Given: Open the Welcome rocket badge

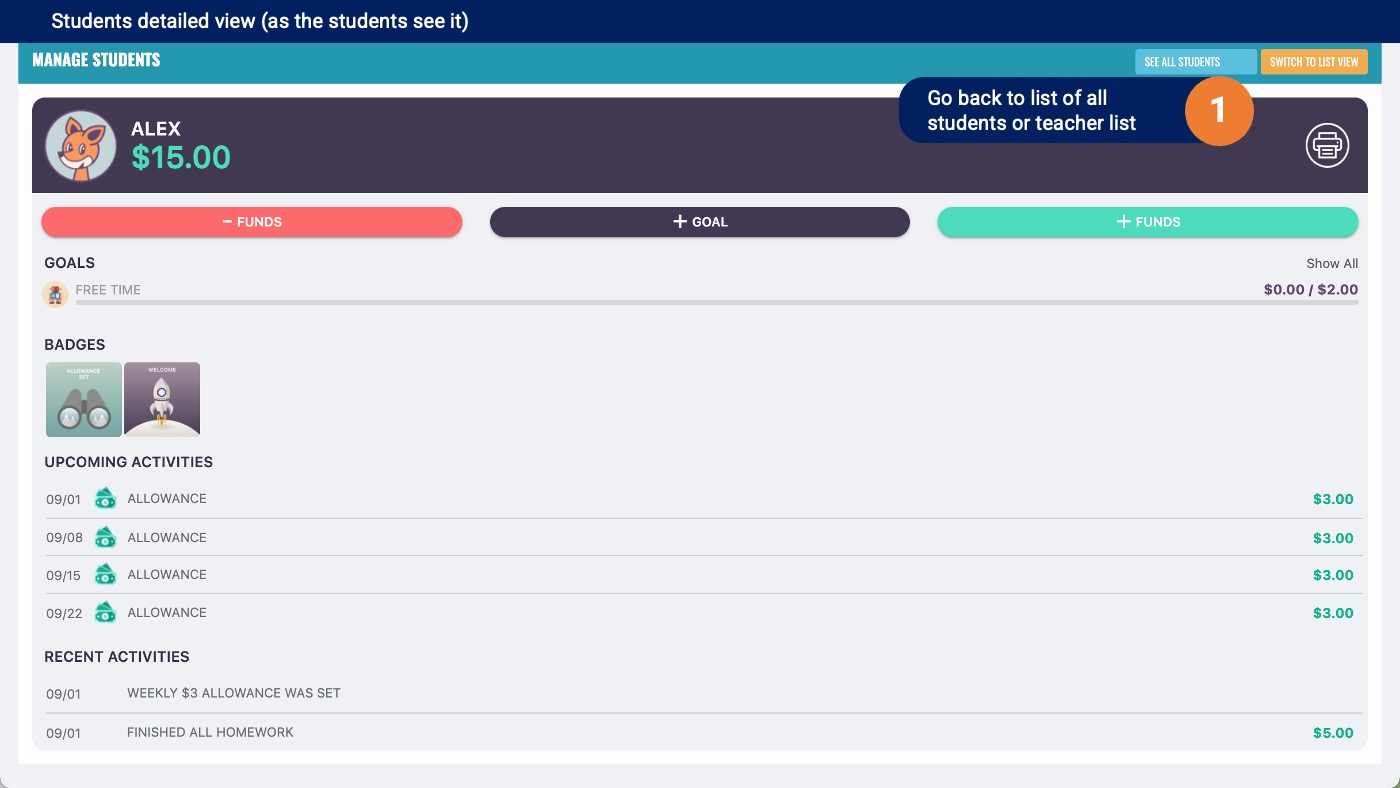Looking at the screenshot, I should 162,399.
